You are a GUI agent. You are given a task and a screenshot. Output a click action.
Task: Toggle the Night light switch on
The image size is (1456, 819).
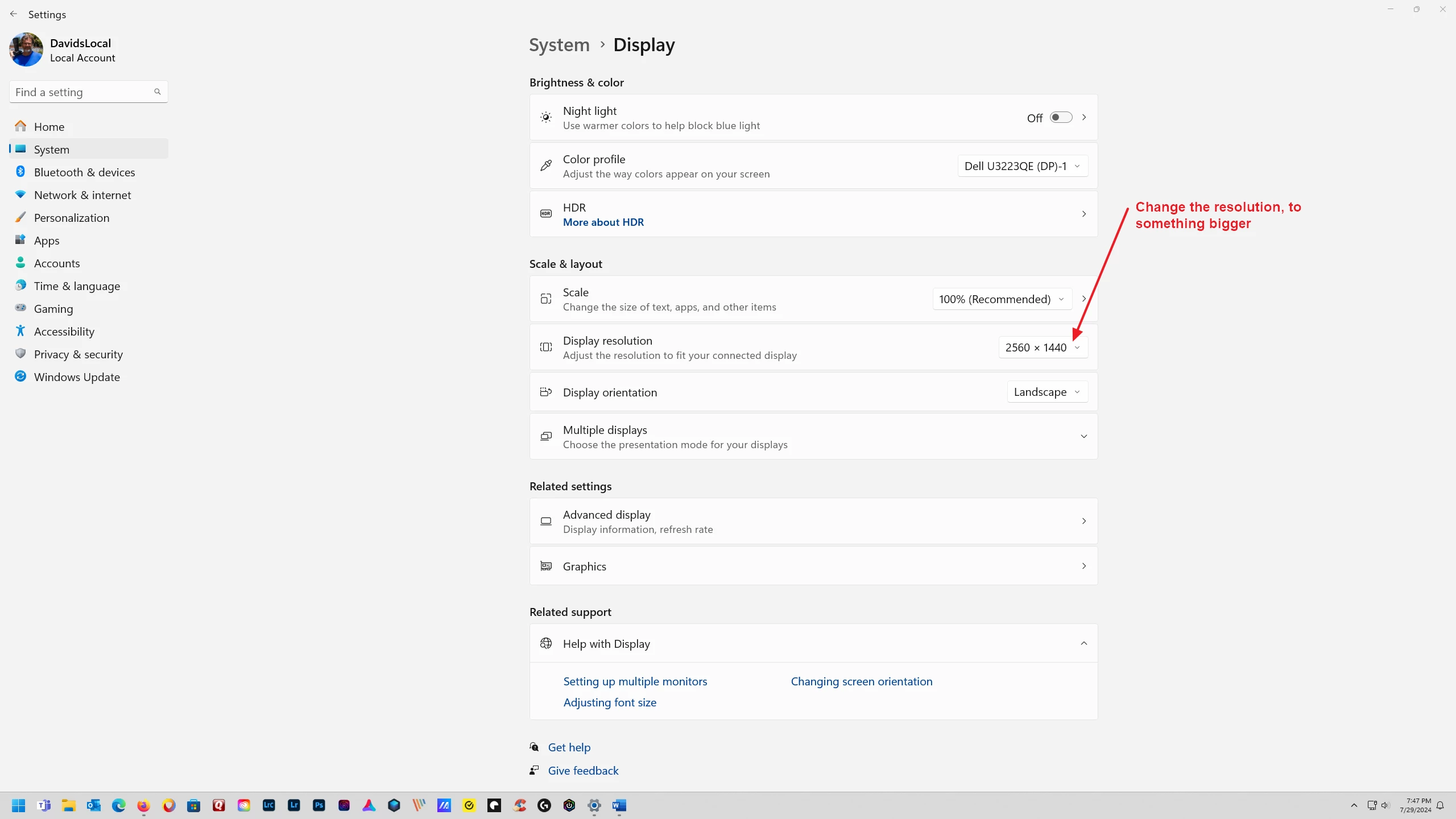(1061, 117)
